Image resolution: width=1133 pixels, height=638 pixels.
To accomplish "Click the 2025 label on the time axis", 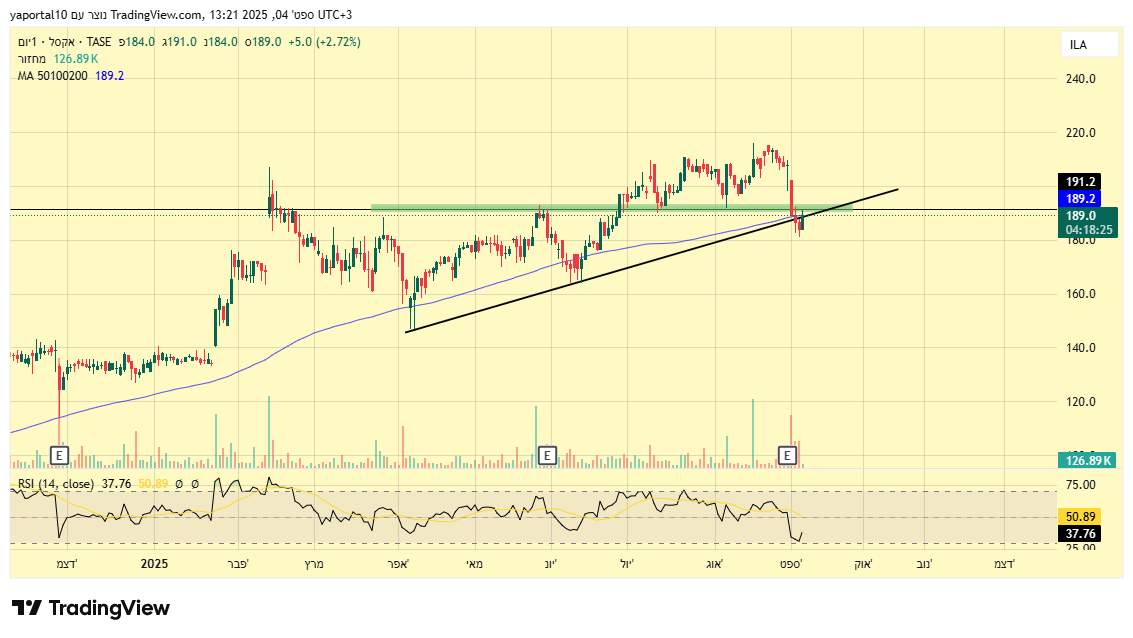I will pos(154,564).
